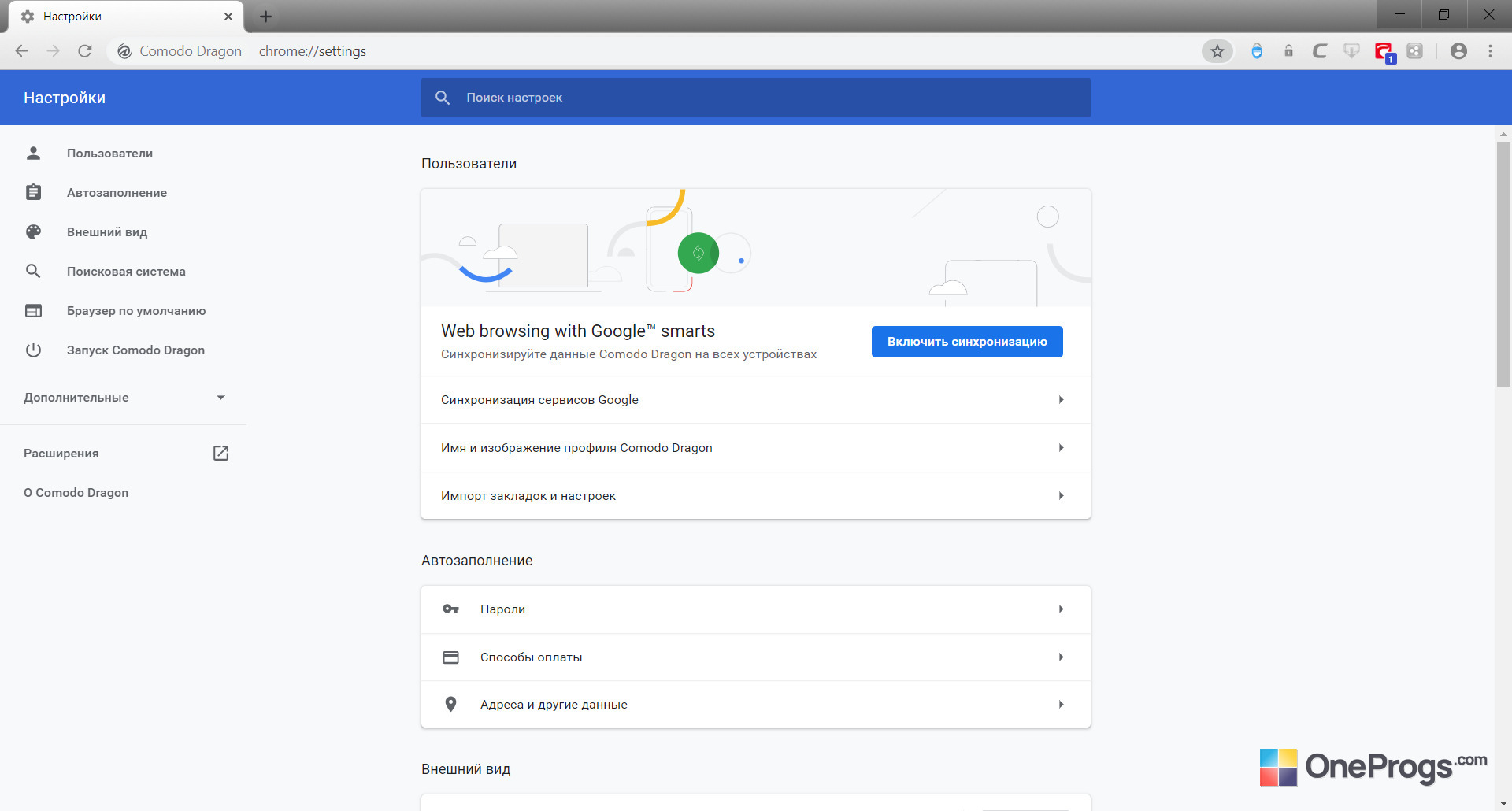Reload the settings page
This screenshot has width=1512, height=811.
click(85, 51)
